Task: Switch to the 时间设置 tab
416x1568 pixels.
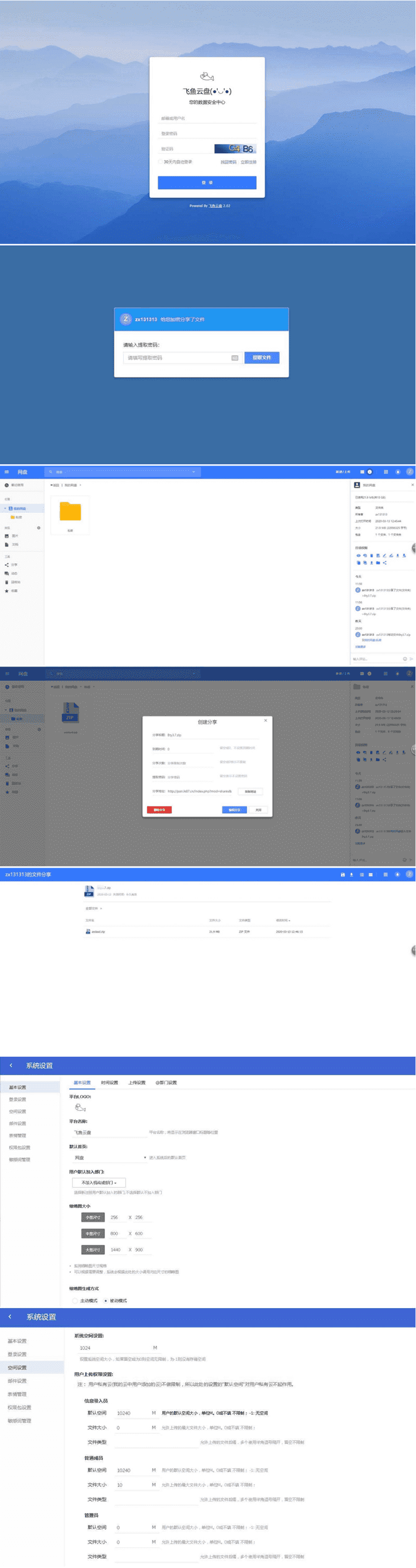Action: (x=110, y=1082)
